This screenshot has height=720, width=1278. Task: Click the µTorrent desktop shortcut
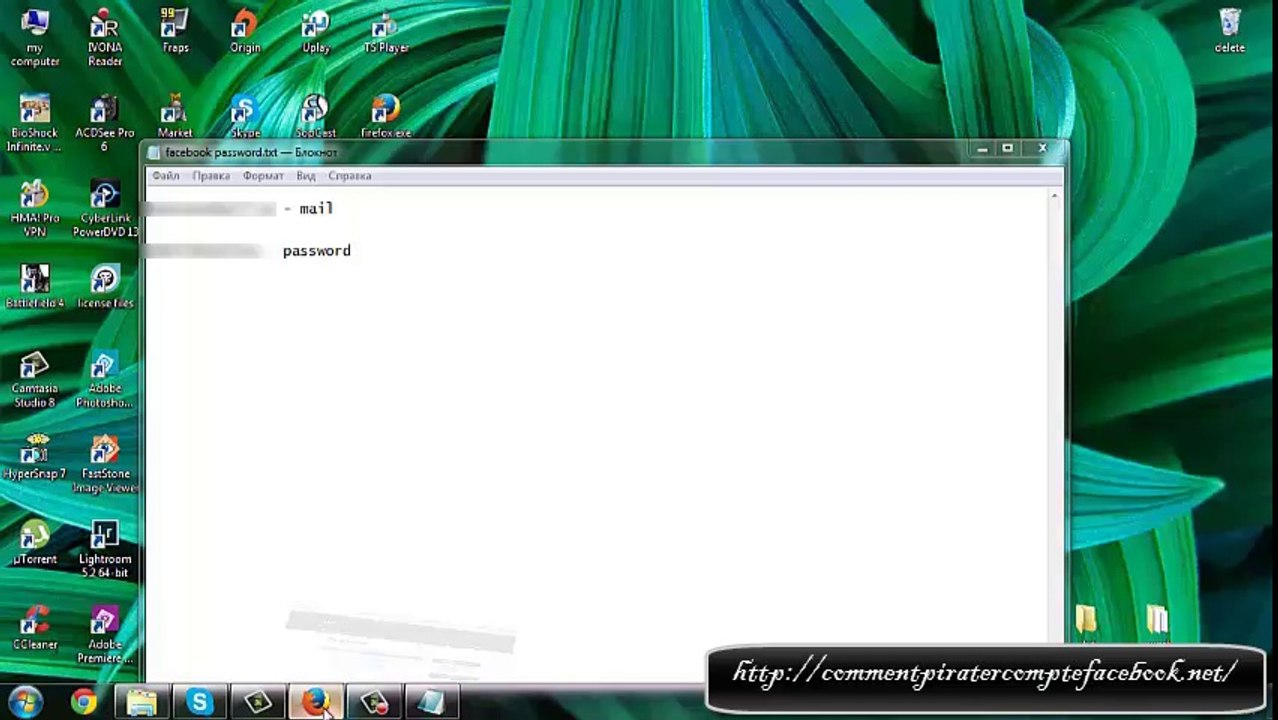[x=35, y=542]
